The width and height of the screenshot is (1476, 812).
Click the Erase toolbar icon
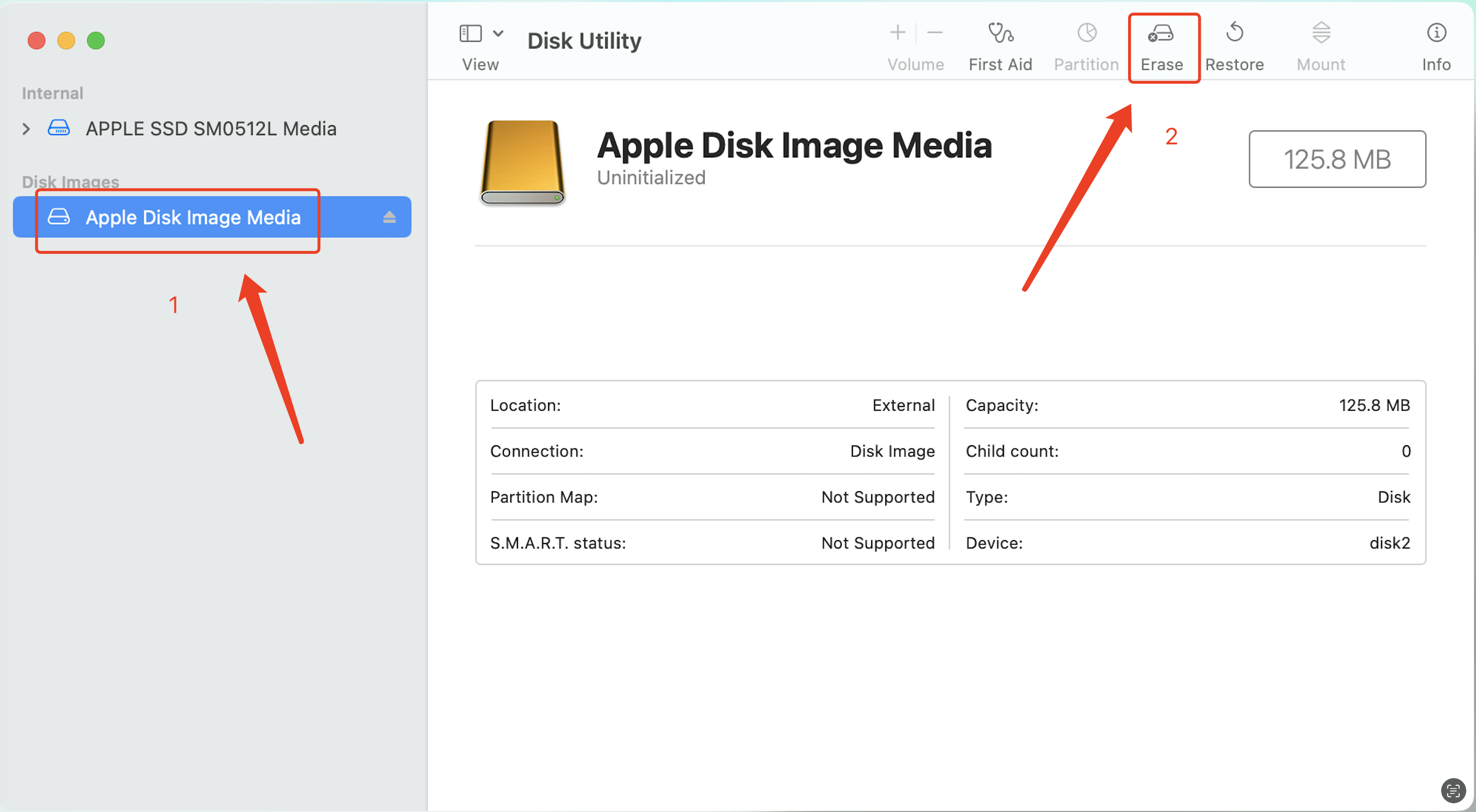pos(1161,34)
